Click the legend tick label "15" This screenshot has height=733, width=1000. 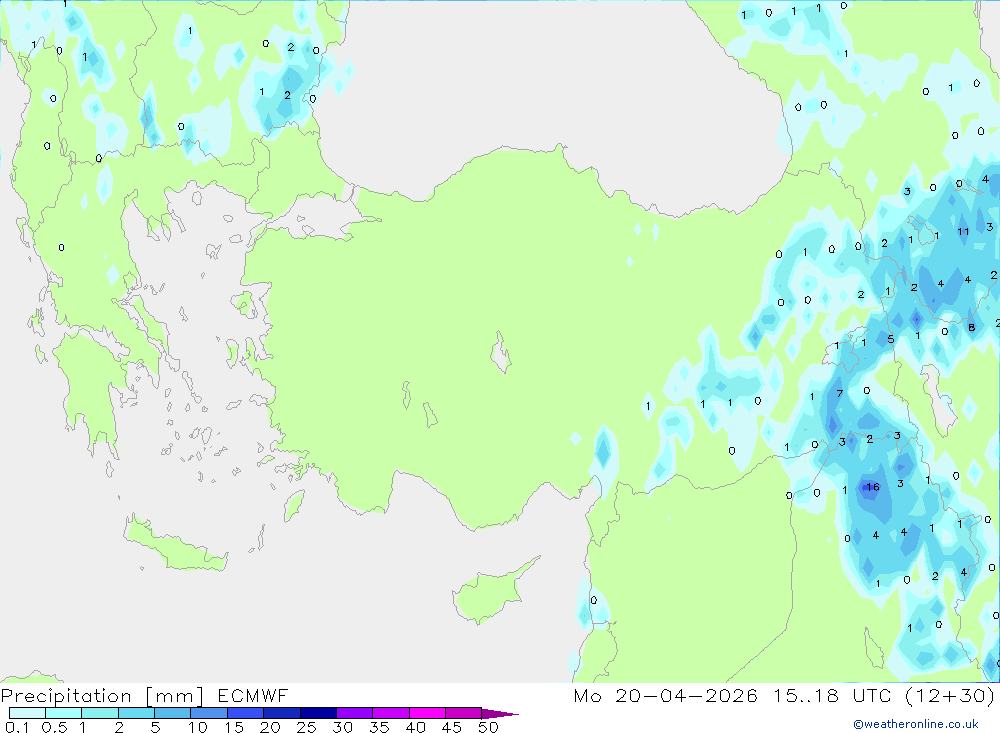click(x=234, y=727)
